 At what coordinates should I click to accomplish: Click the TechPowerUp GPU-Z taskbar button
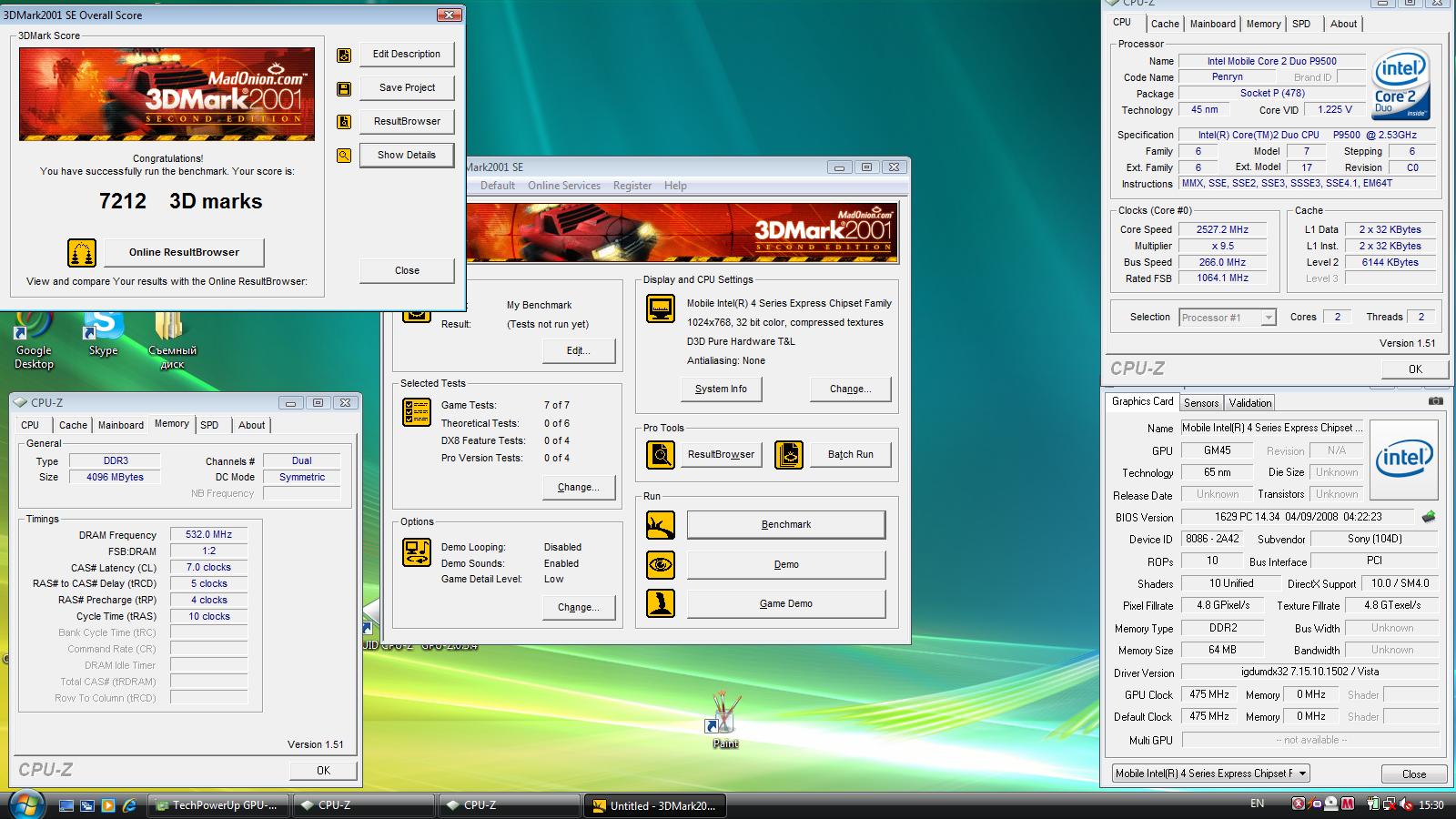pyautogui.click(x=219, y=805)
